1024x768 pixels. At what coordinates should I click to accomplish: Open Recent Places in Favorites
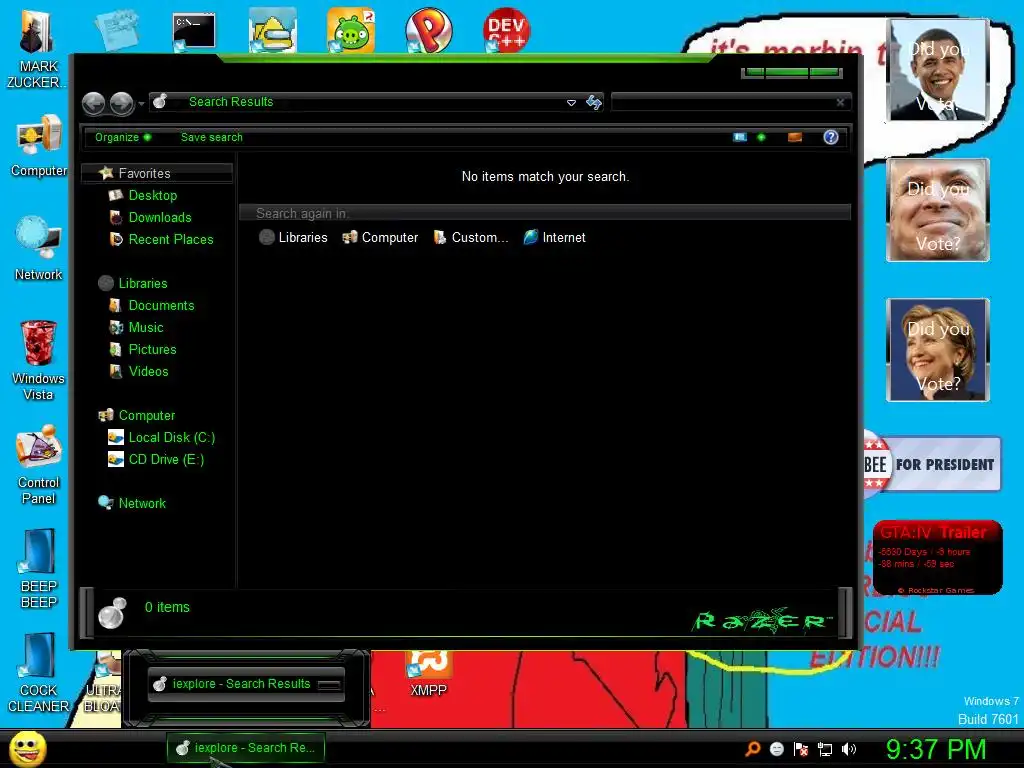171,240
